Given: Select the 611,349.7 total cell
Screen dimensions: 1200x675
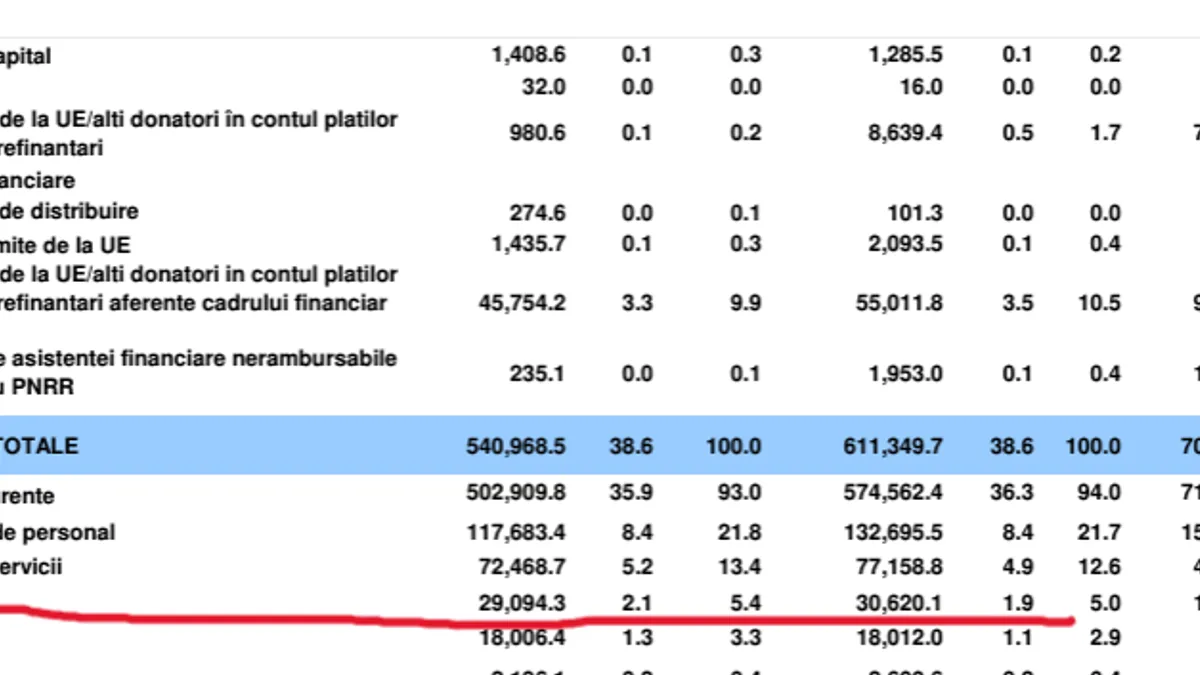Looking at the screenshot, I should (x=892, y=446).
